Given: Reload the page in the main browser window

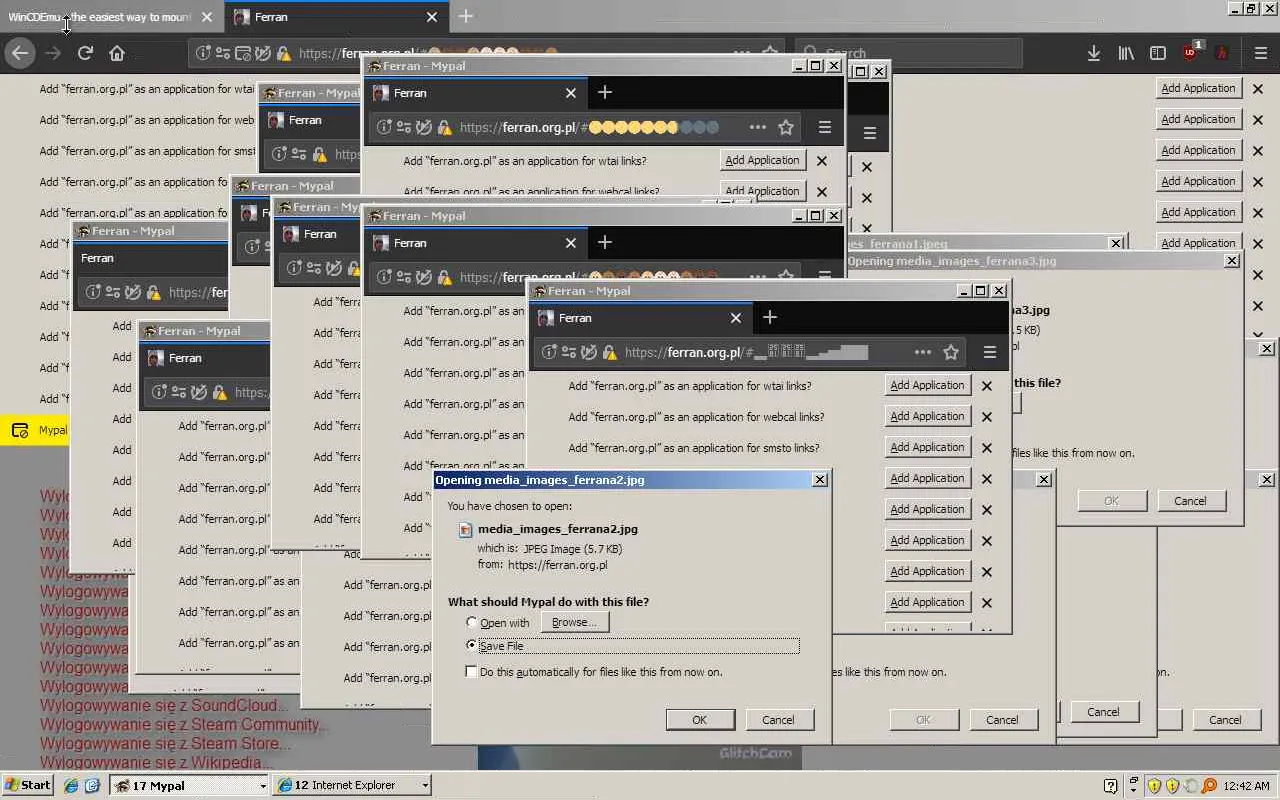Looking at the screenshot, I should 85,53.
